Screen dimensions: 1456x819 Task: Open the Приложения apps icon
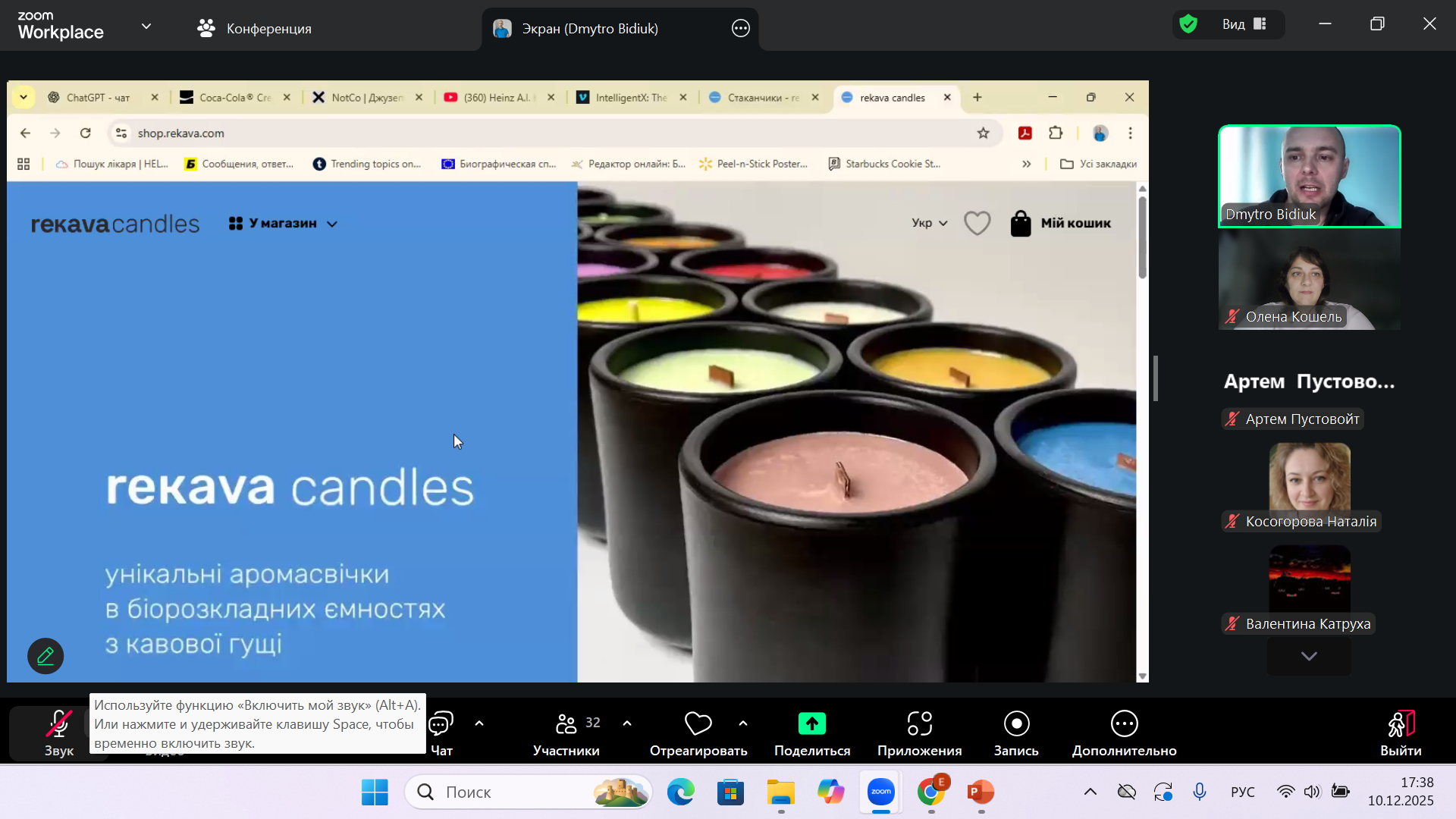(x=919, y=724)
